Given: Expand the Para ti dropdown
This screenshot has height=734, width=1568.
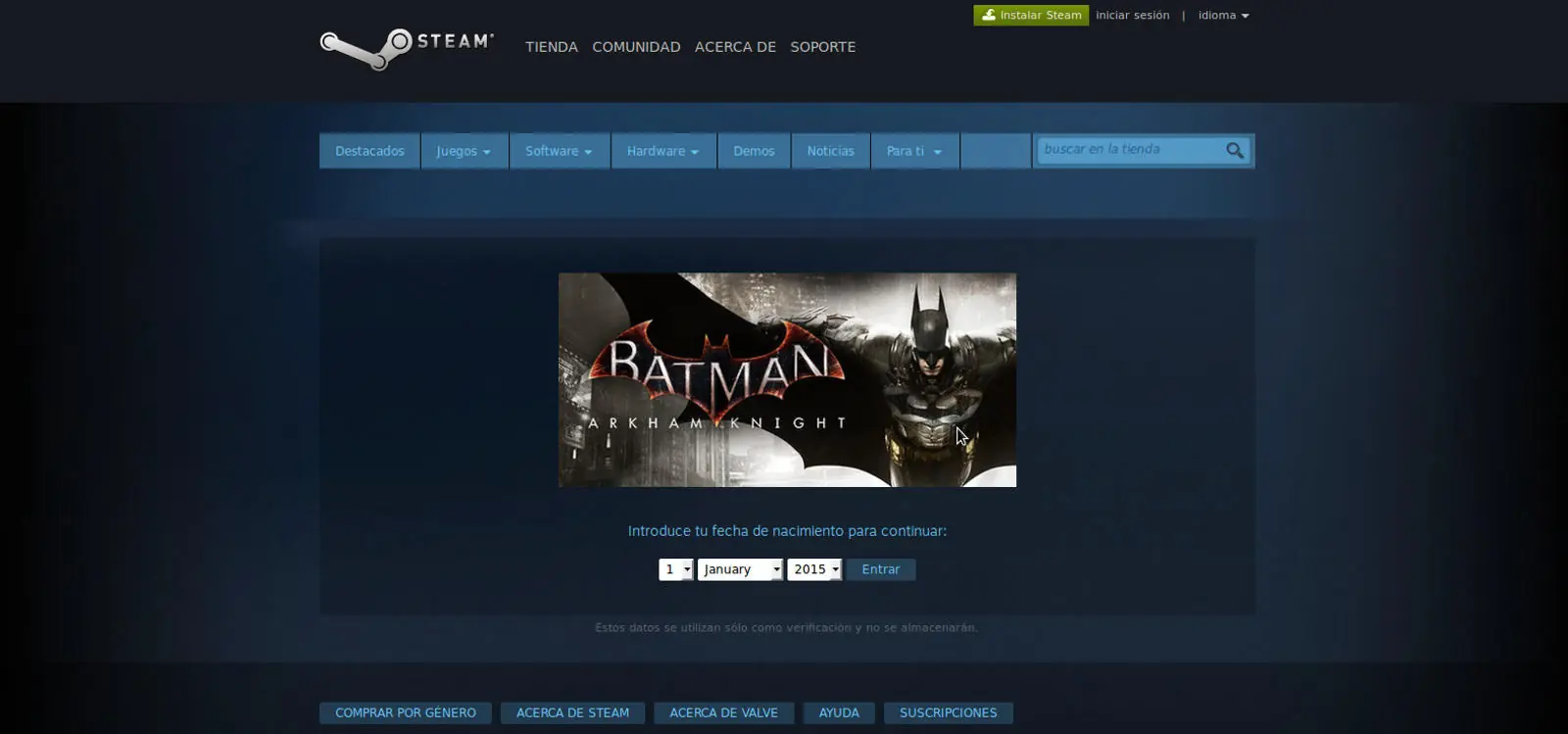Looking at the screenshot, I should (914, 151).
